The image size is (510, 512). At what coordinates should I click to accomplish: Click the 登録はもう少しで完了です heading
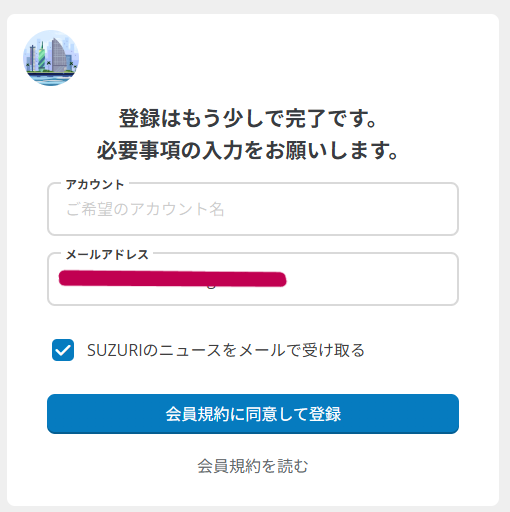tap(248, 119)
